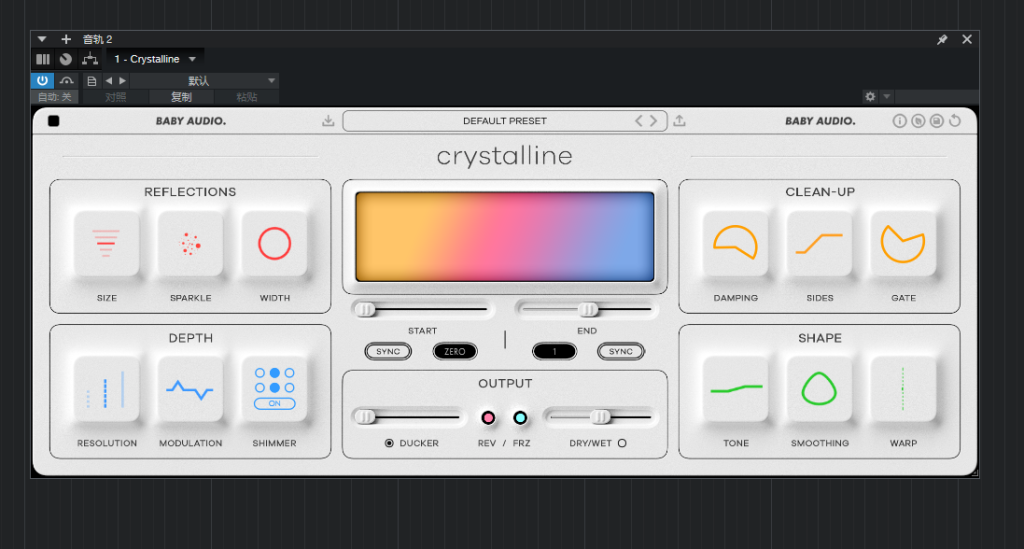Click the three-bars channel editor icon
This screenshot has width=1024, height=549.
[x=43, y=59]
